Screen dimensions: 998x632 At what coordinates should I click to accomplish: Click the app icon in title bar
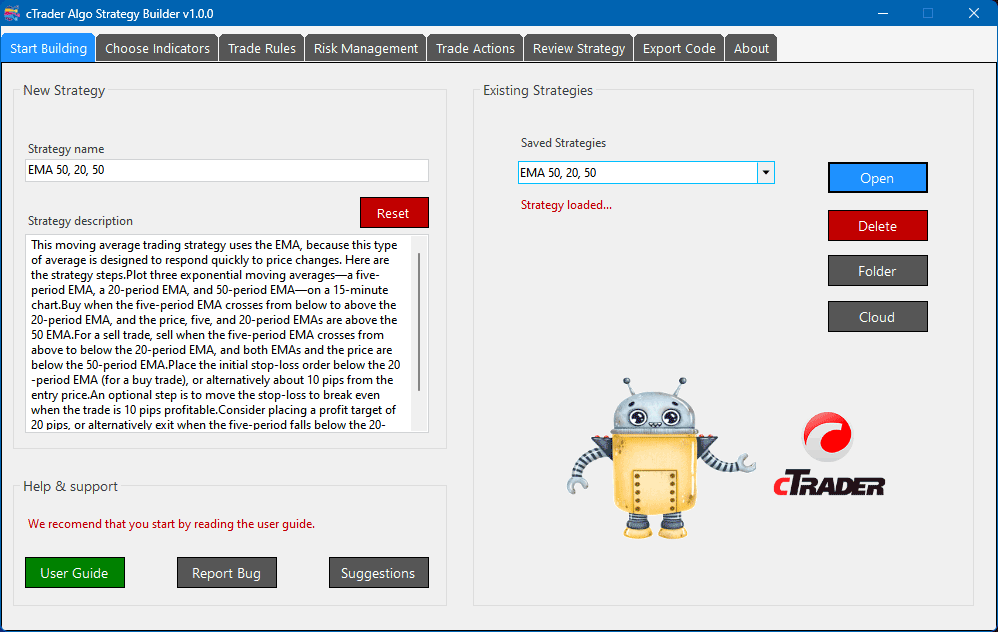coord(12,13)
